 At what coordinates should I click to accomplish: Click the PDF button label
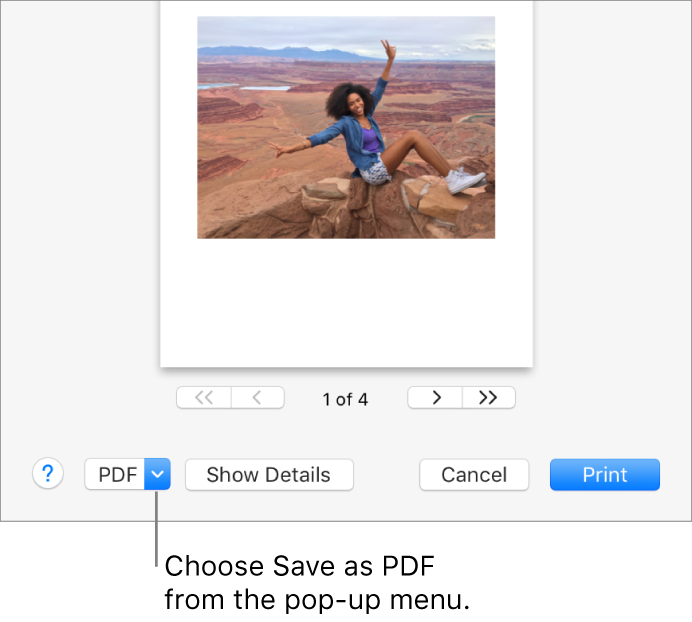(x=115, y=474)
